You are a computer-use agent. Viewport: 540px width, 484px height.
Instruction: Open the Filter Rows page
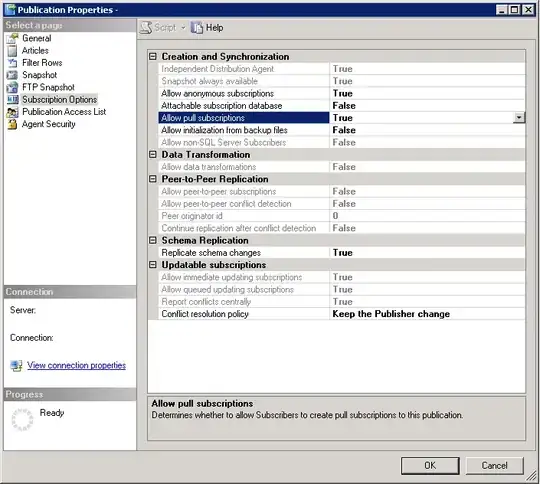click(42, 63)
